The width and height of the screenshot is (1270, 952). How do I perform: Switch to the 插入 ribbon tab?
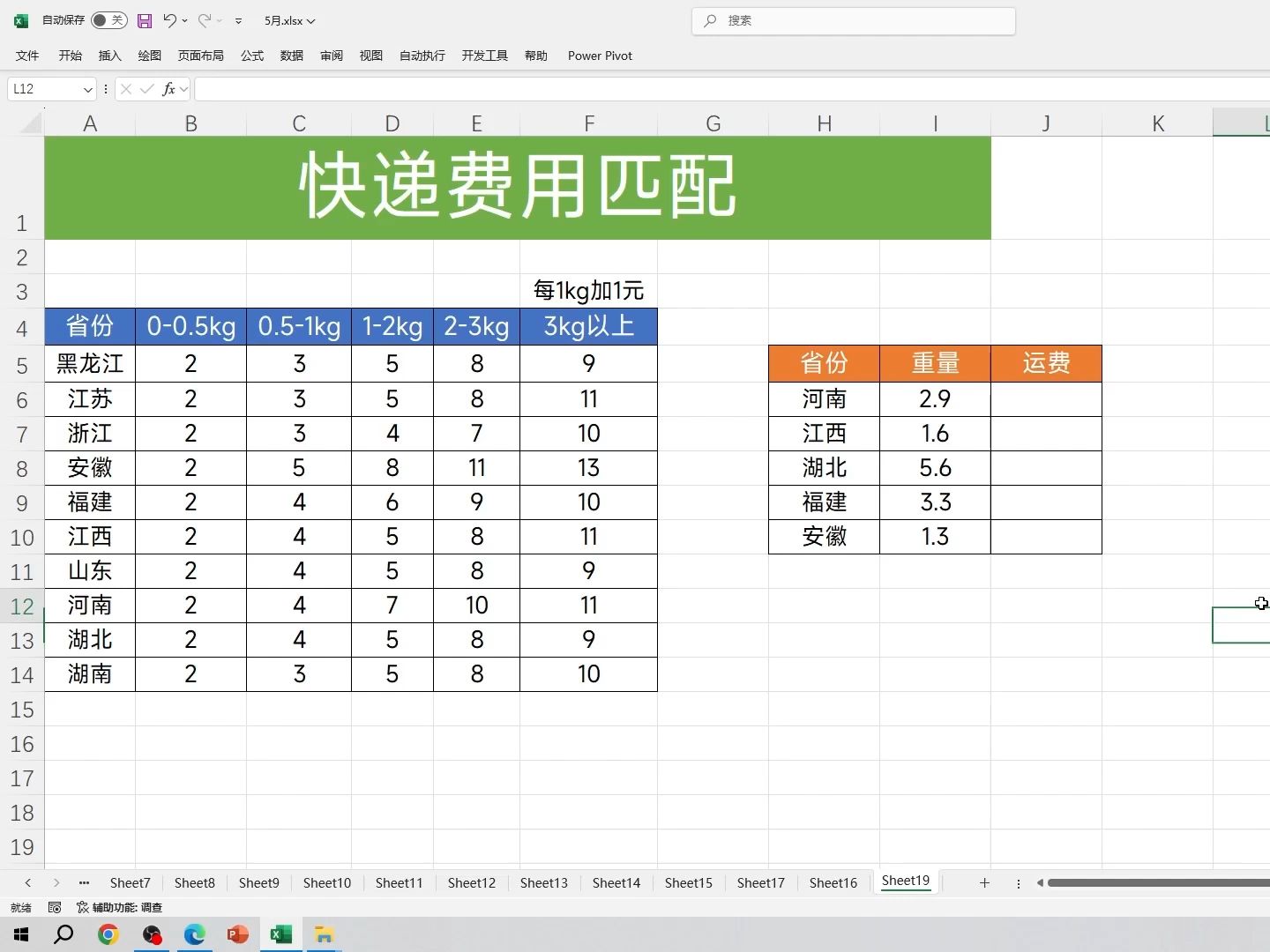pyautogui.click(x=110, y=56)
